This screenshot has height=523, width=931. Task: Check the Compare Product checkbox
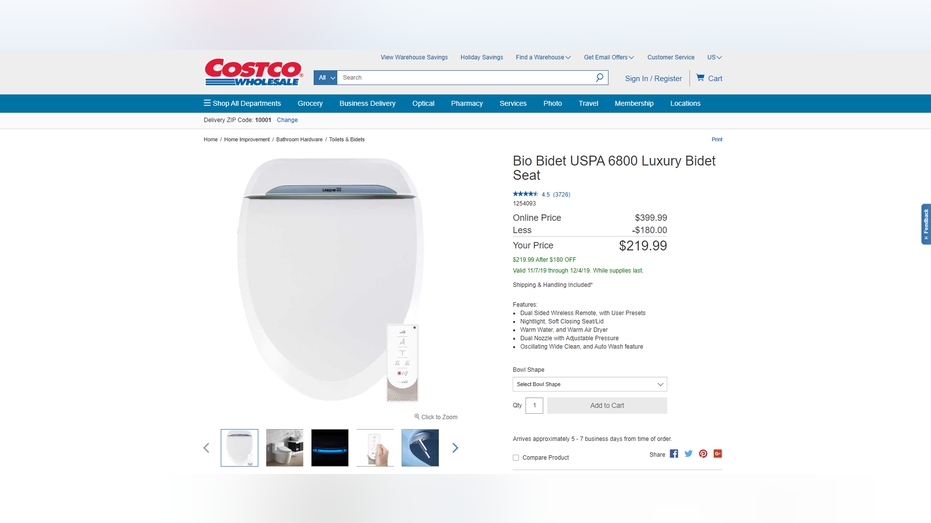coord(516,458)
